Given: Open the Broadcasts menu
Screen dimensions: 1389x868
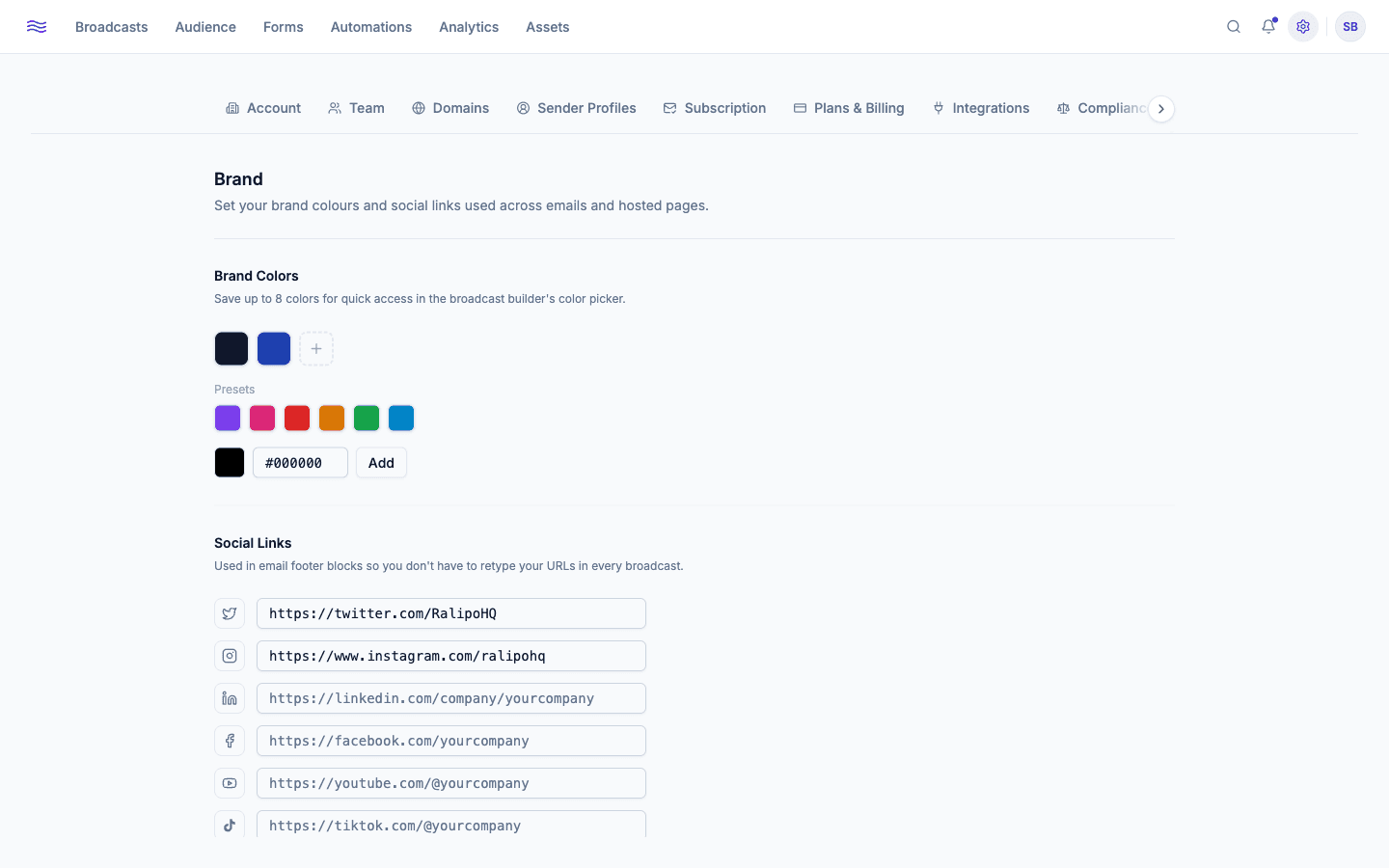Looking at the screenshot, I should [x=112, y=27].
